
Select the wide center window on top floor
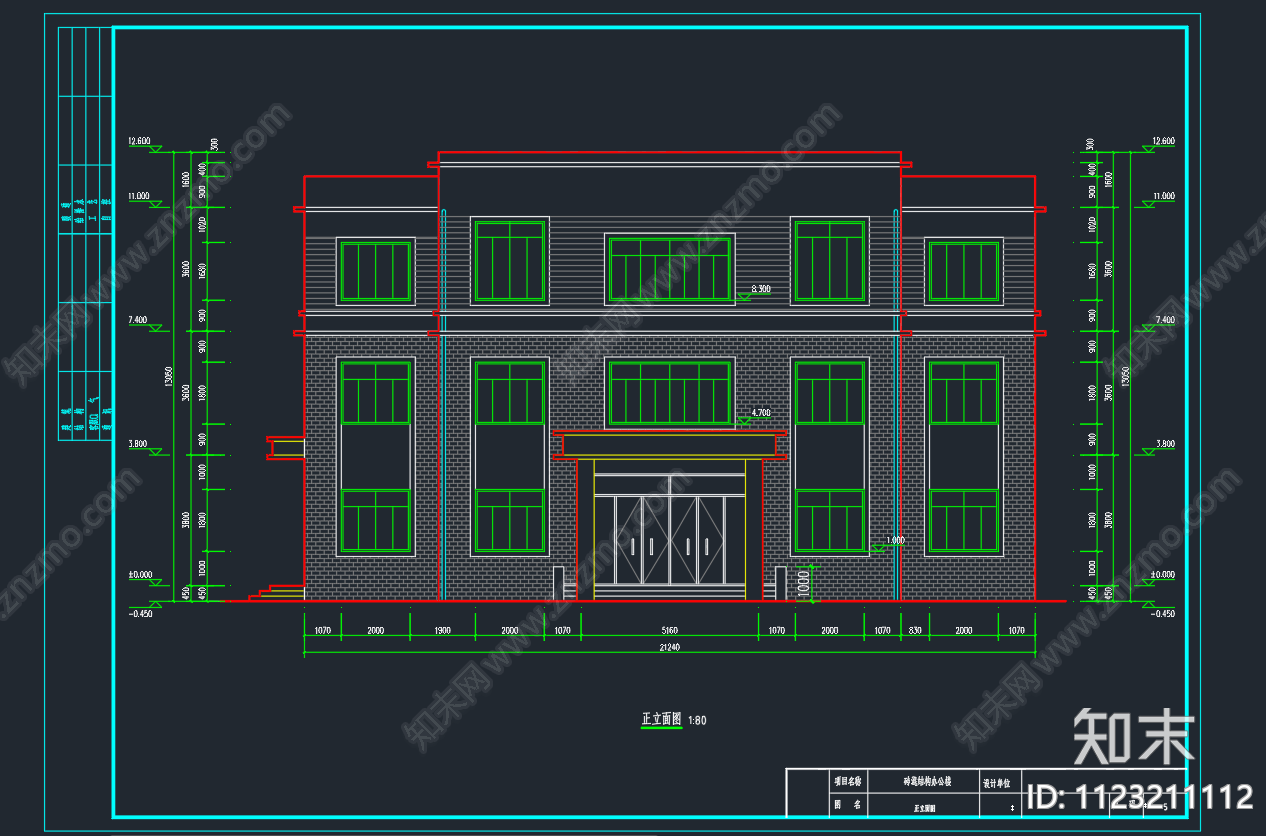[x=669, y=269]
